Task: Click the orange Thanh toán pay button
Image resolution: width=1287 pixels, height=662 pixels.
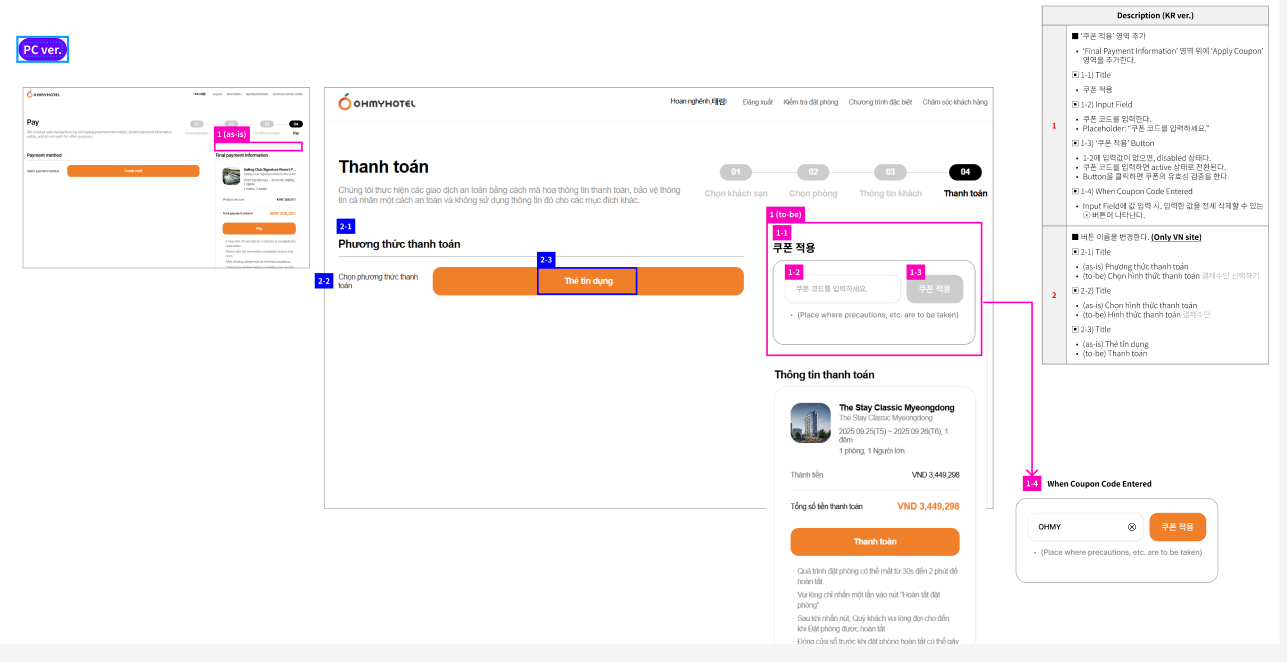Action: click(x=874, y=542)
